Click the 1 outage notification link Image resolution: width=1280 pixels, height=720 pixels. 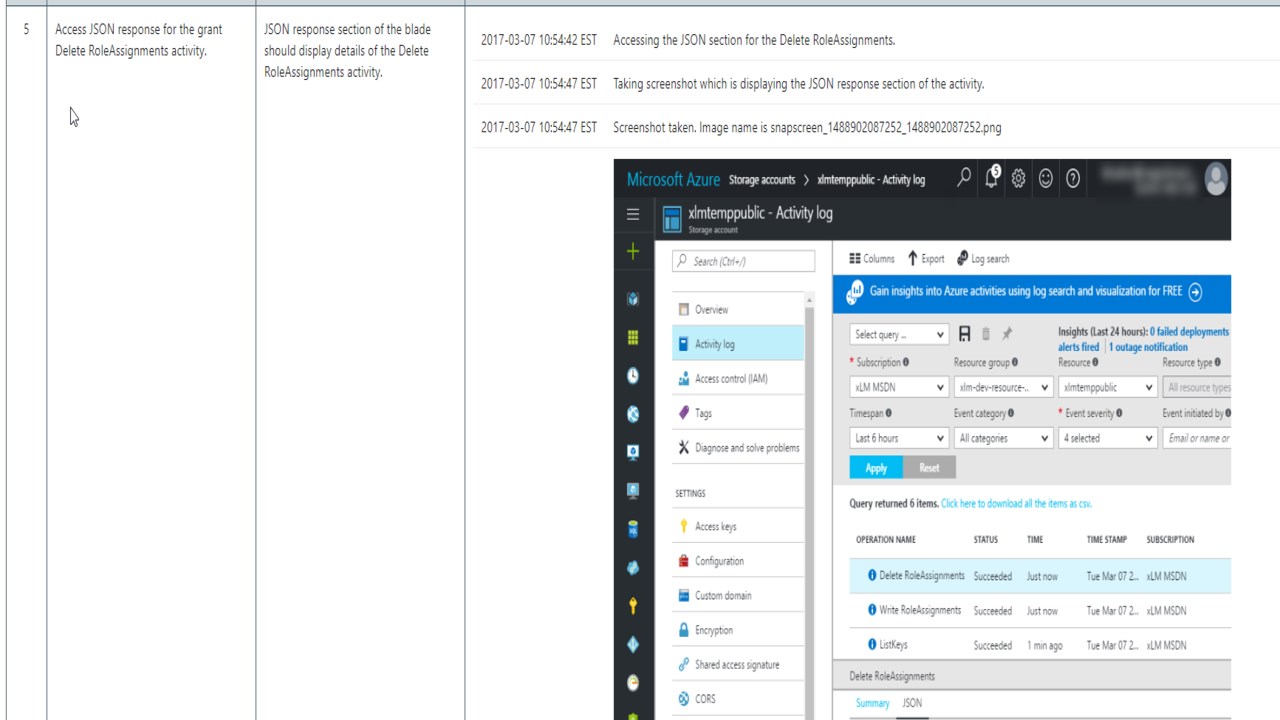coord(1148,347)
